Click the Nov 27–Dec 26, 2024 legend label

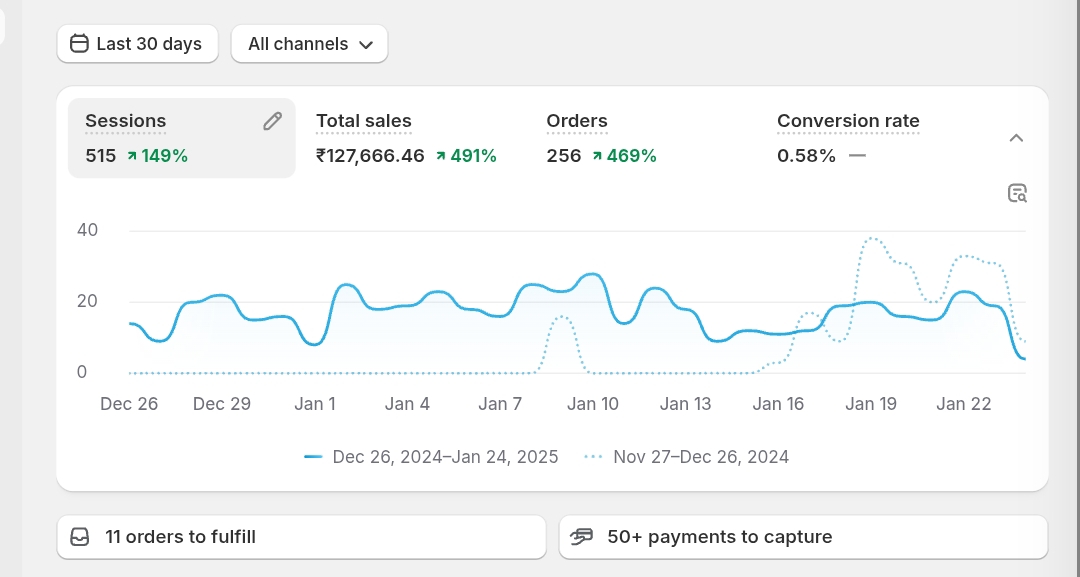click(701, 457)
